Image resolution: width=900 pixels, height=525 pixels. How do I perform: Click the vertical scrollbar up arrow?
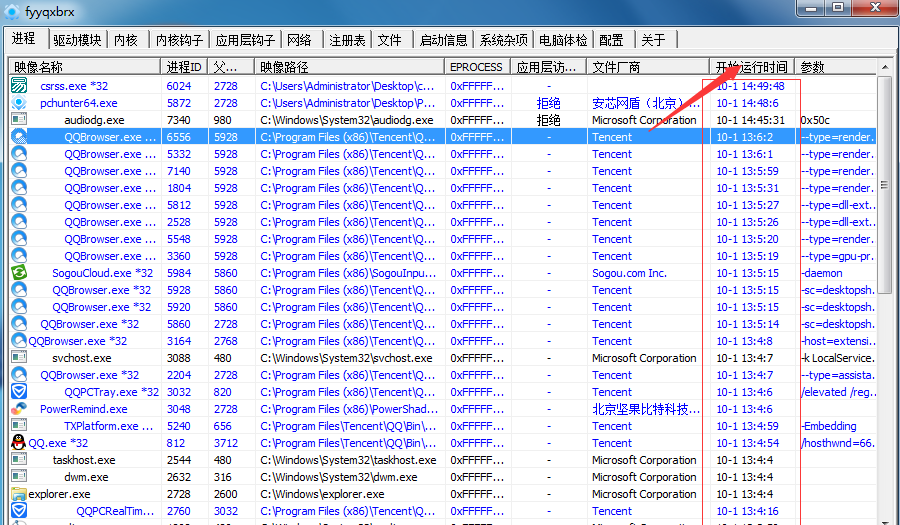[884, 67]
